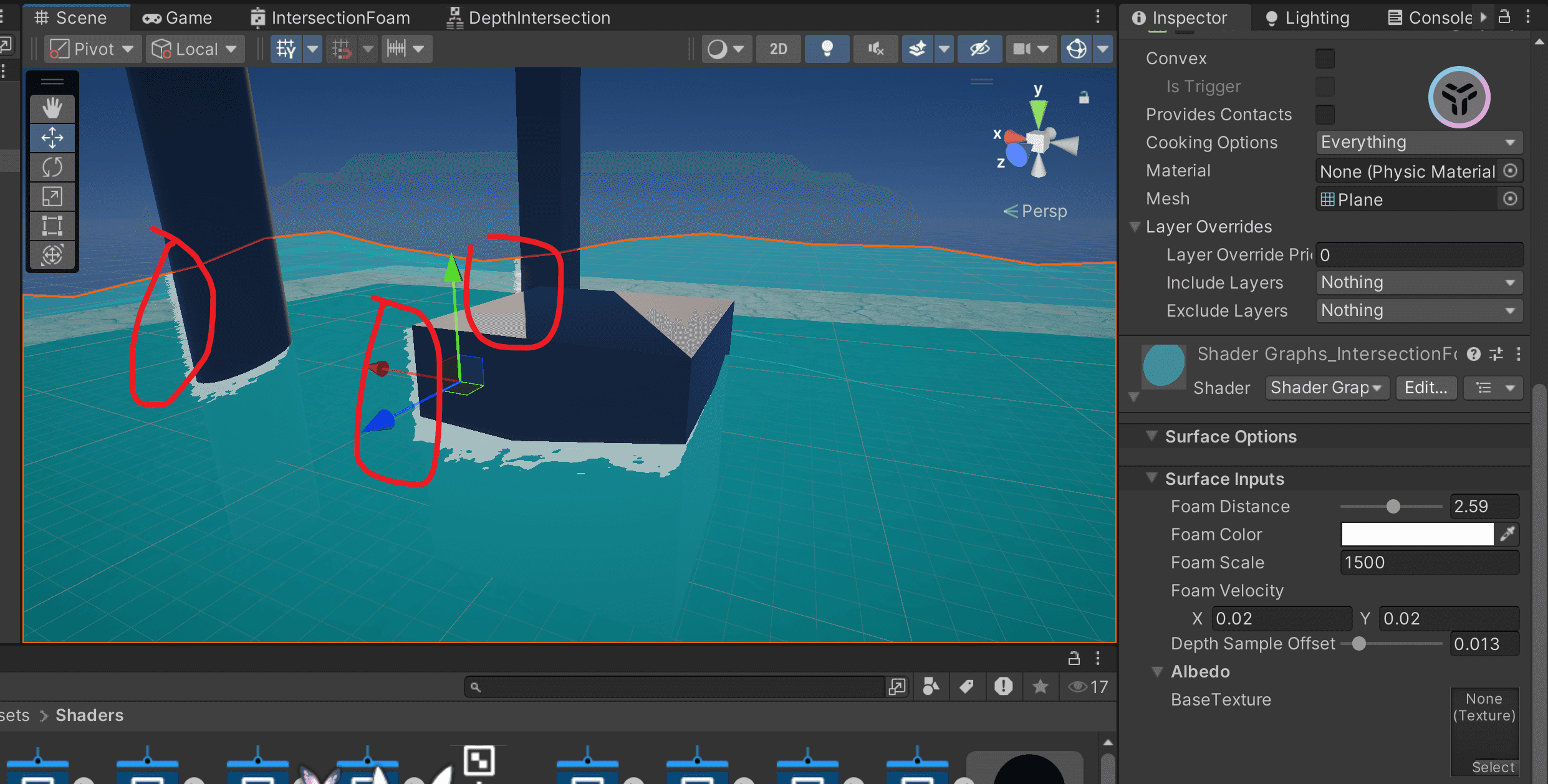Viewport: 1548px width, 784px height.
Task: Lock the scene orientation gizmo
Action: click(x=1084, y=97)
